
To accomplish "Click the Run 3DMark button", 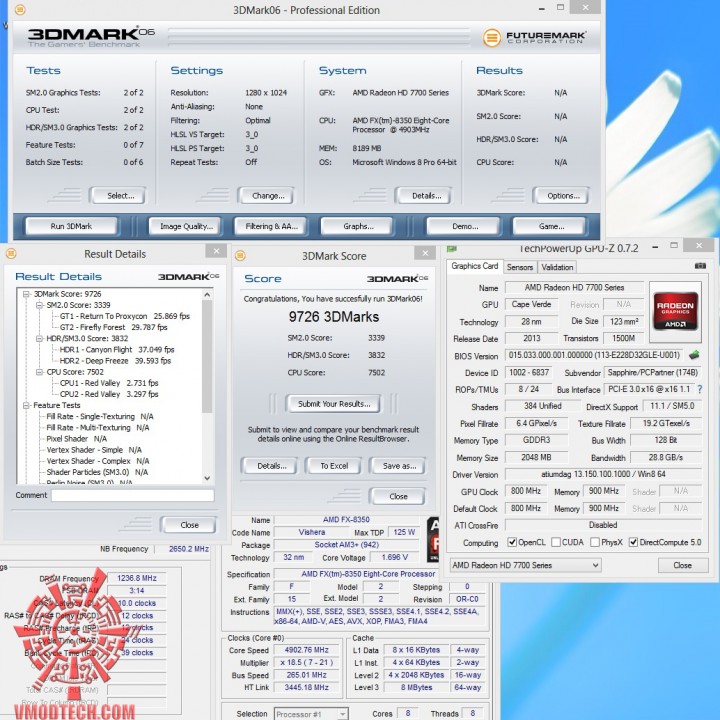I will point(71,226).
